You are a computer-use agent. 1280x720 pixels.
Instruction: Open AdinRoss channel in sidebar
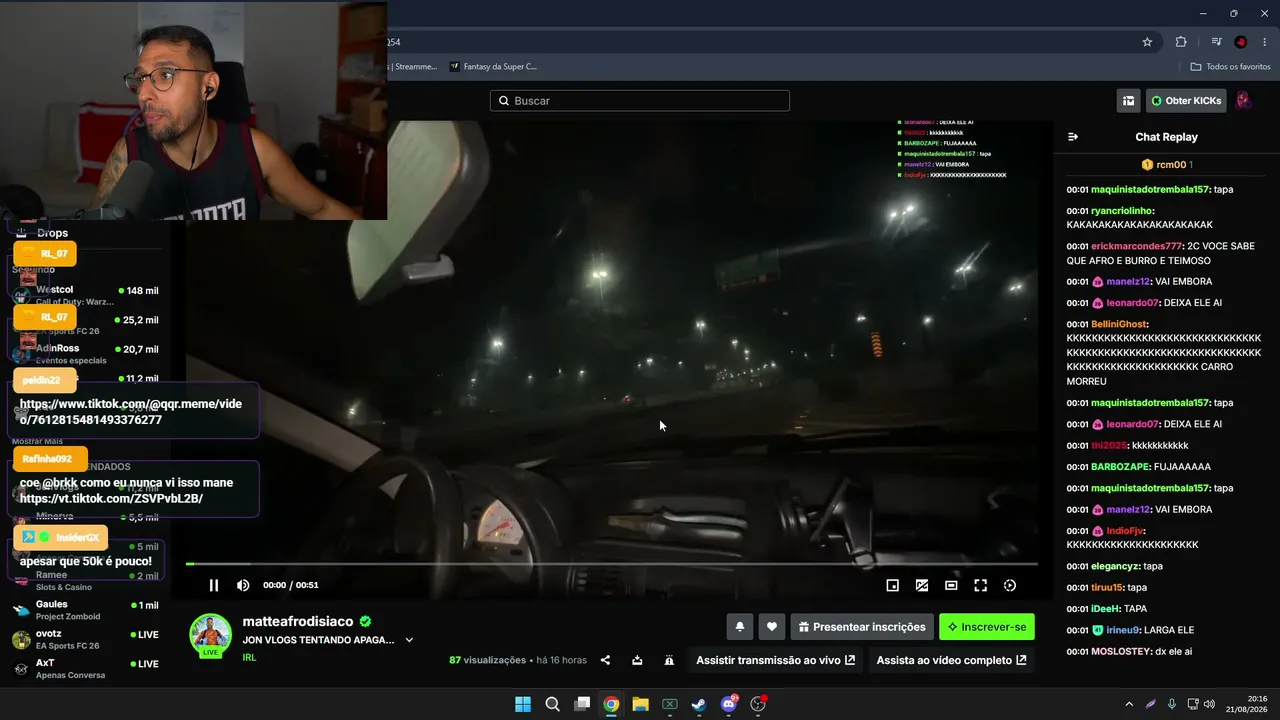(x=86, y=354)
